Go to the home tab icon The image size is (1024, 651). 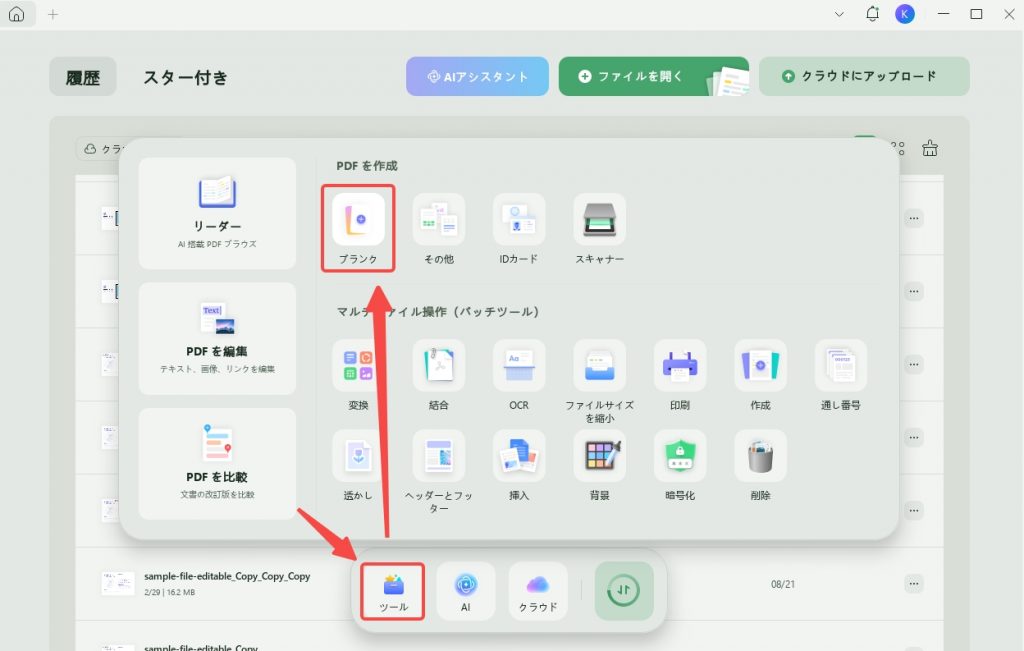coord(17,14)
